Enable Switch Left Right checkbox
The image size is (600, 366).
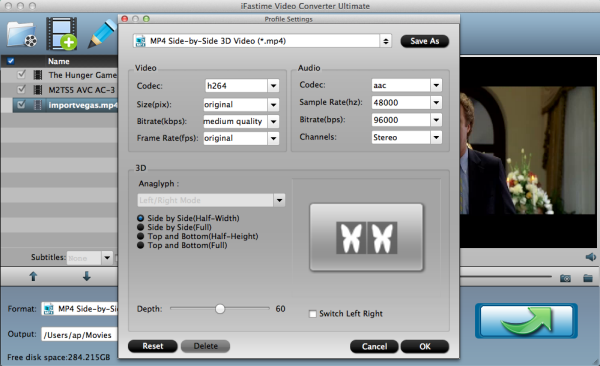(x=313, y=314)
